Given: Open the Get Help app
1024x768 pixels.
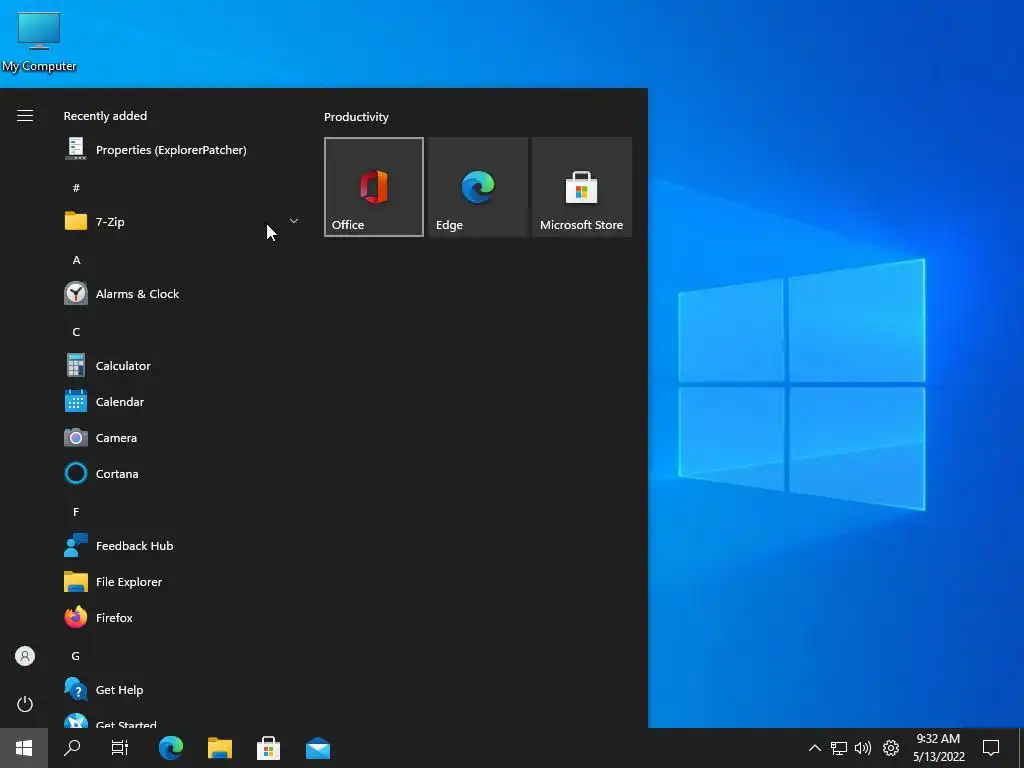Looking at the screenshot, I should pyautogui.click(x=183, y=690).
